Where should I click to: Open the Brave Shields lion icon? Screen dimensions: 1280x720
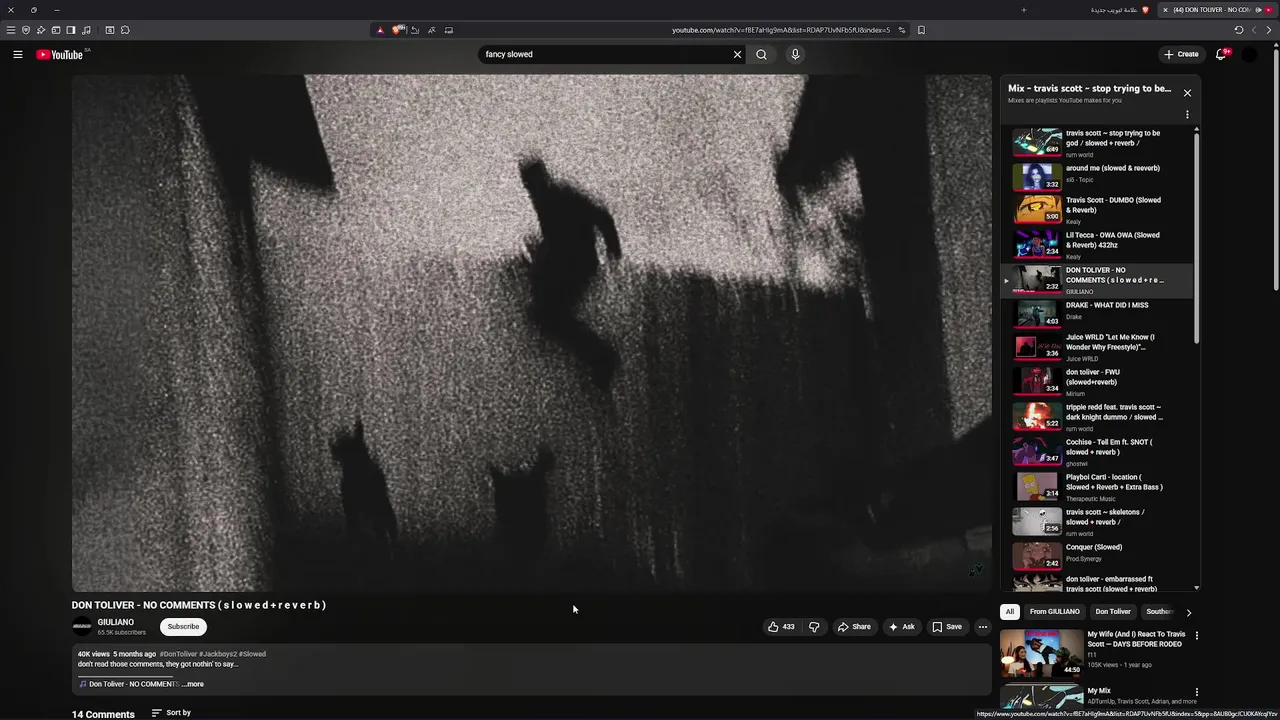click(398, 30)
